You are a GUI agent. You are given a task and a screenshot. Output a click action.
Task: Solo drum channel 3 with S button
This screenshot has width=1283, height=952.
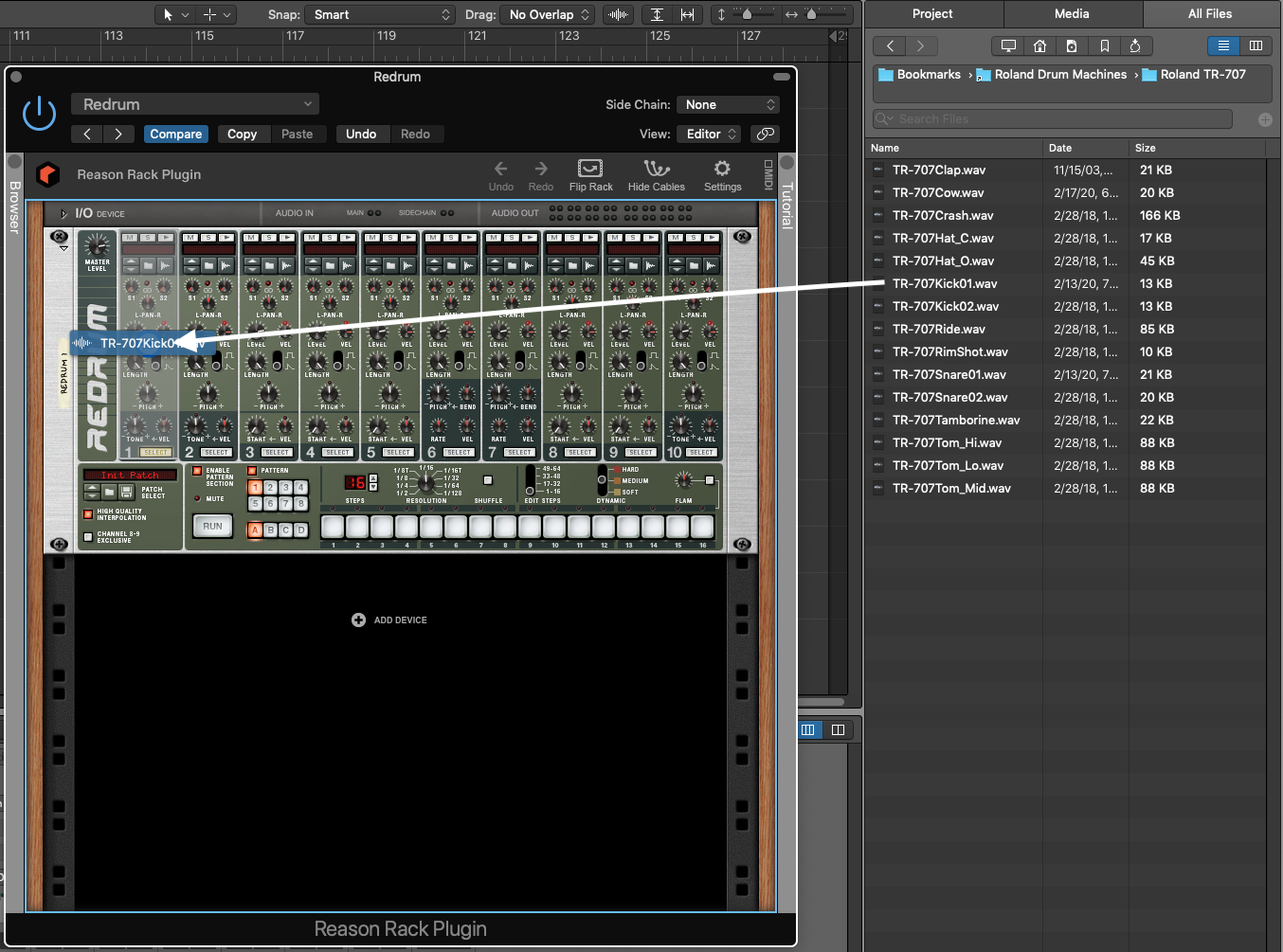tap(269, 238)
